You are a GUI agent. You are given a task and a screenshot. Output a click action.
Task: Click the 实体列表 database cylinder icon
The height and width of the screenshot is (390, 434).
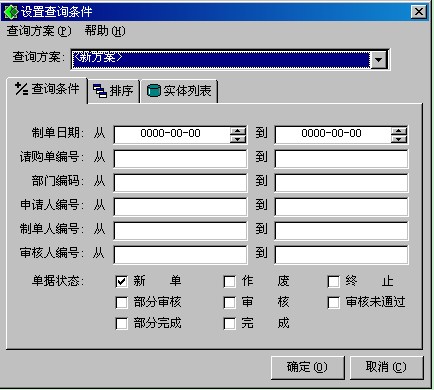click(x=153, y=91)
